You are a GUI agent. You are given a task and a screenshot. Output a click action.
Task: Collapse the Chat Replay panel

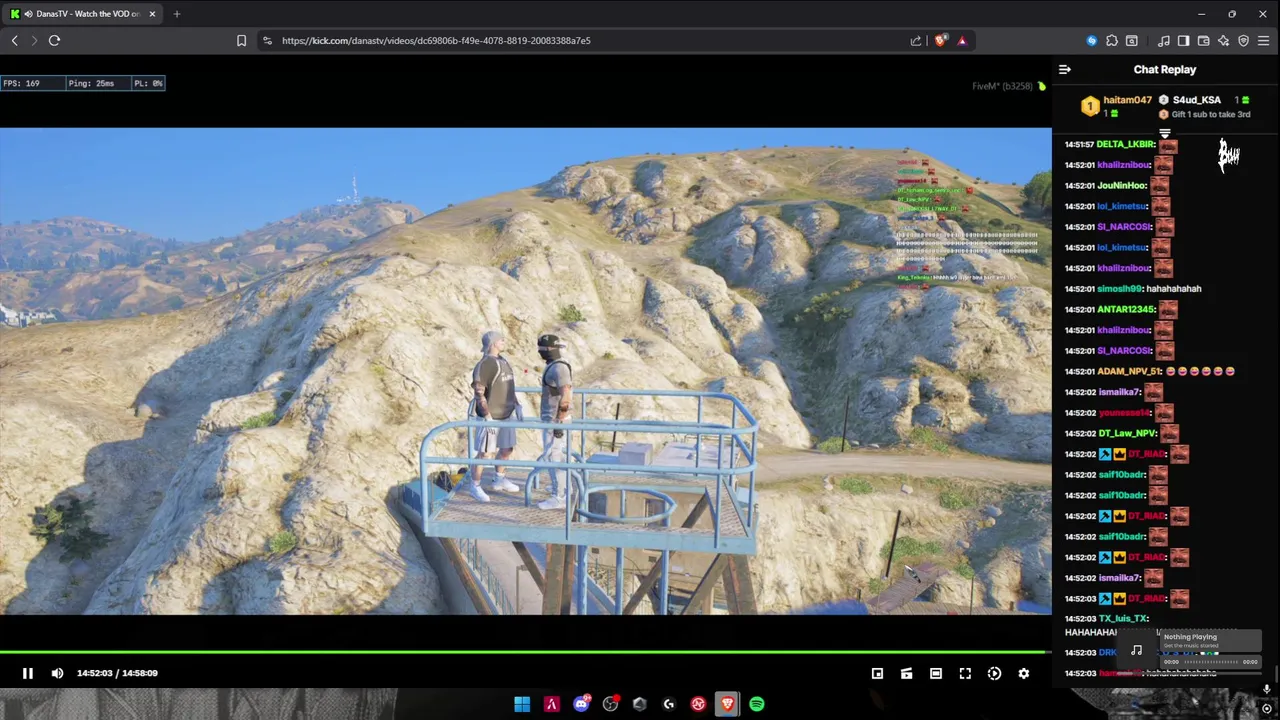(1065, 70)
